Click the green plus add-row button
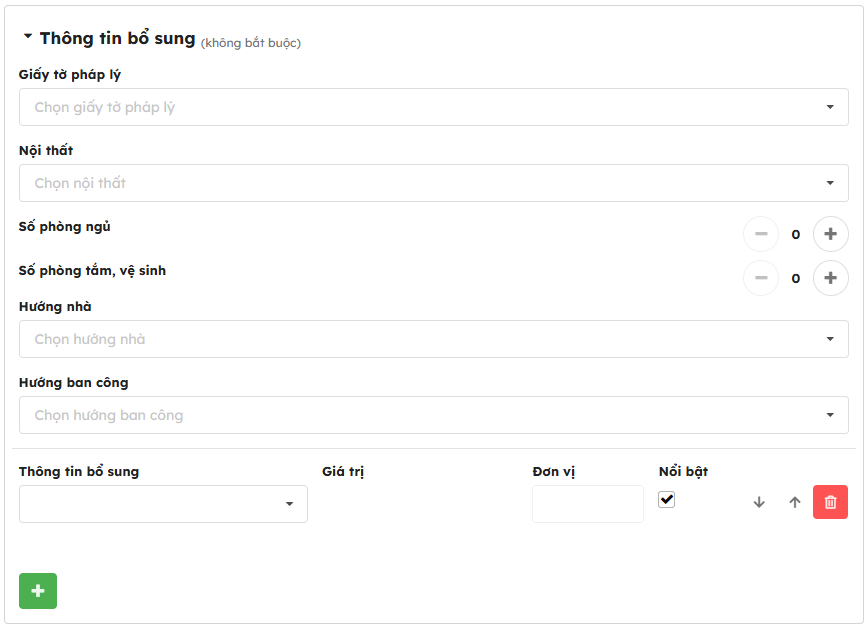Viewport: 868px width, 629px height. [x=38, y=591]
